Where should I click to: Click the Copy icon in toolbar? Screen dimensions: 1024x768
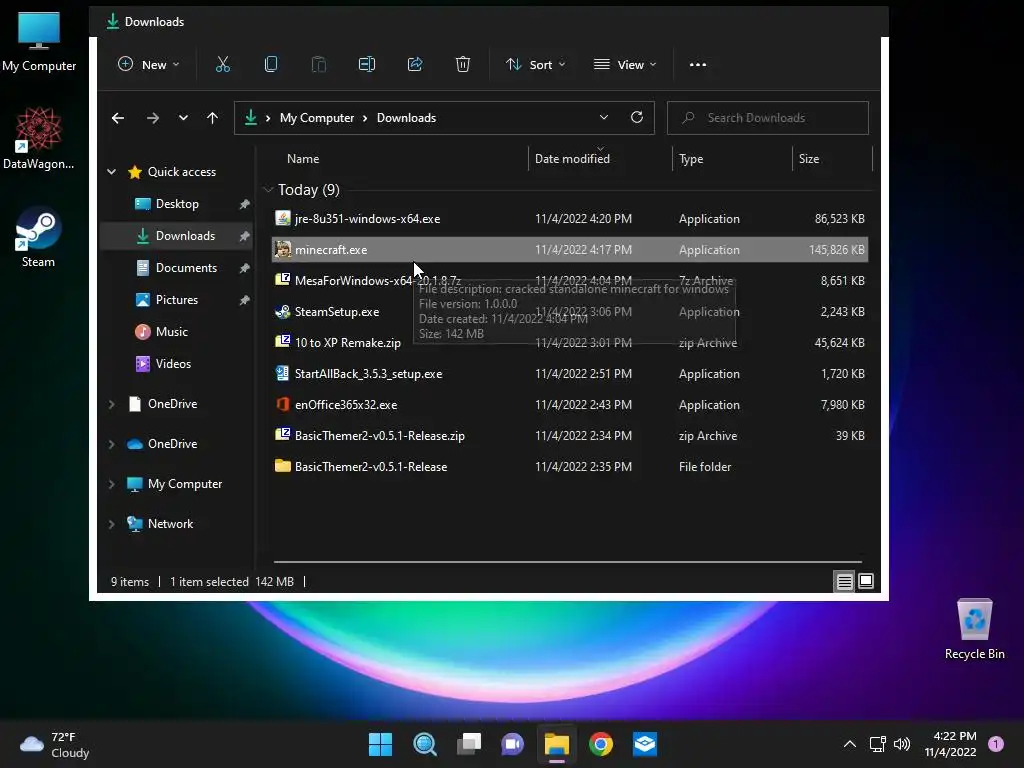(270, 64)
